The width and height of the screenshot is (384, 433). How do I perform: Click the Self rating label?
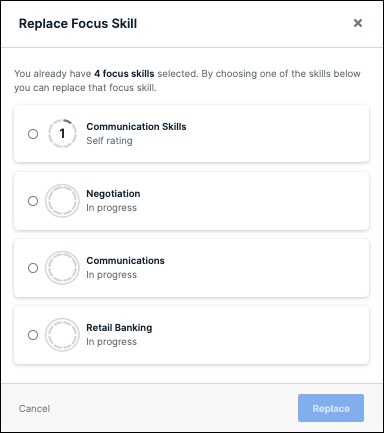pyautogui.click(x=109, y=141)
